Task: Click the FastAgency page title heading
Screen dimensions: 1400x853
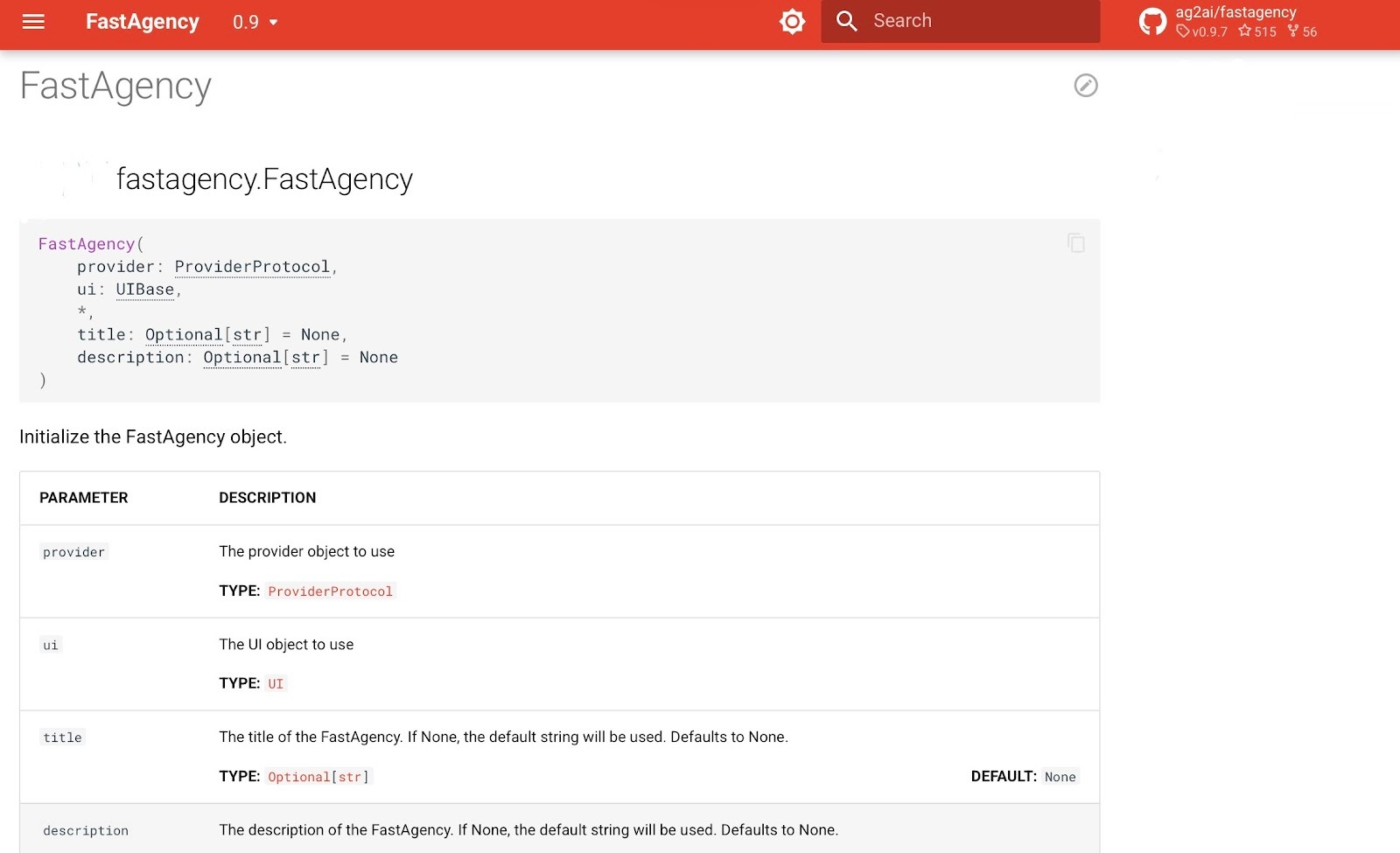Action: pyautogui.click(x=115, y=86)
